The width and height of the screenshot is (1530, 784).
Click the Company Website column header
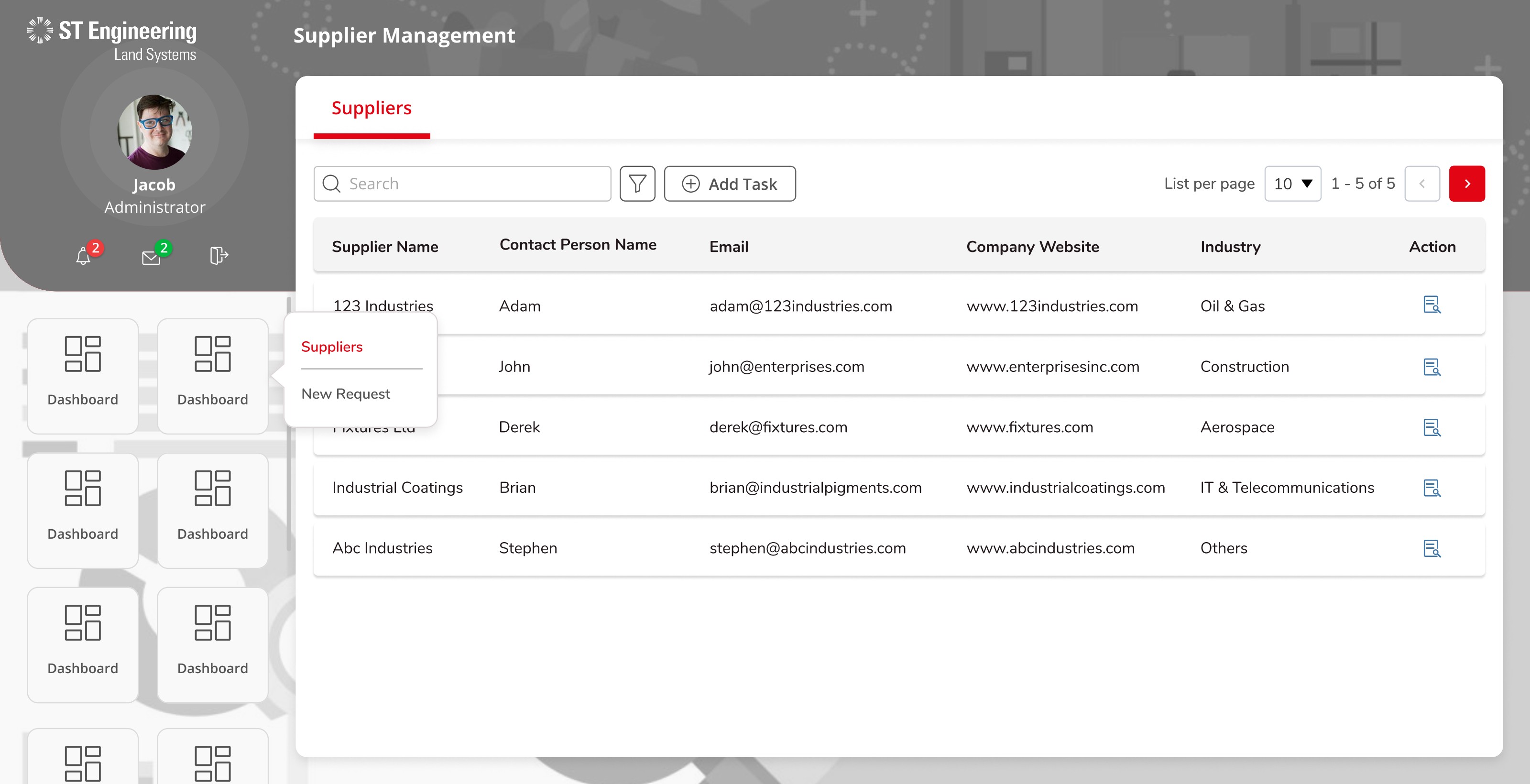point(1032,247)
